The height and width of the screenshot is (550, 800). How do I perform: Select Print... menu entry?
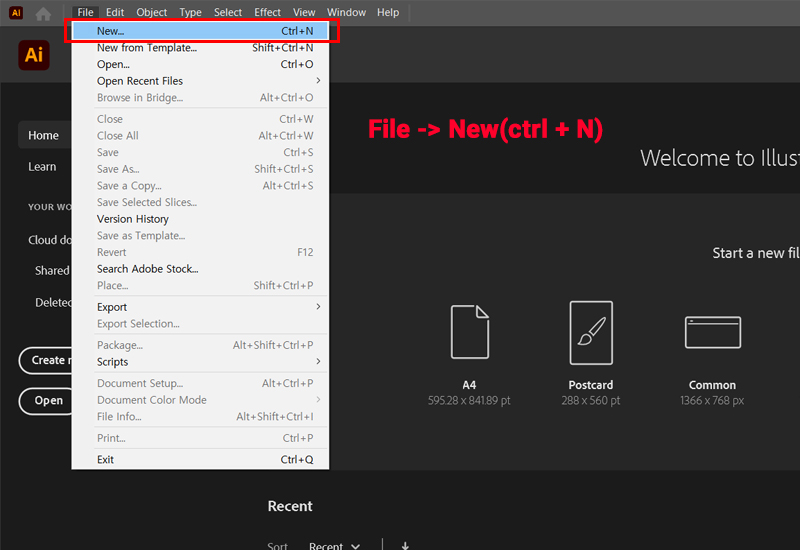(x=201, y=438)
